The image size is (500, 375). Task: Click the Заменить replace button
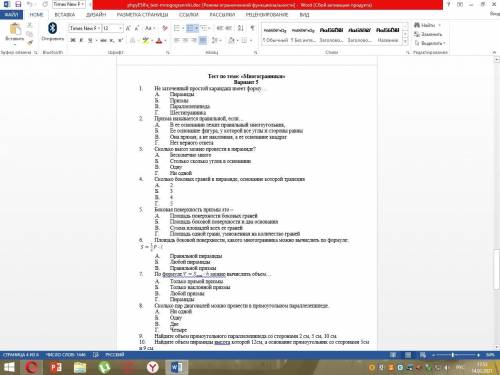click(x=428, y=34)
